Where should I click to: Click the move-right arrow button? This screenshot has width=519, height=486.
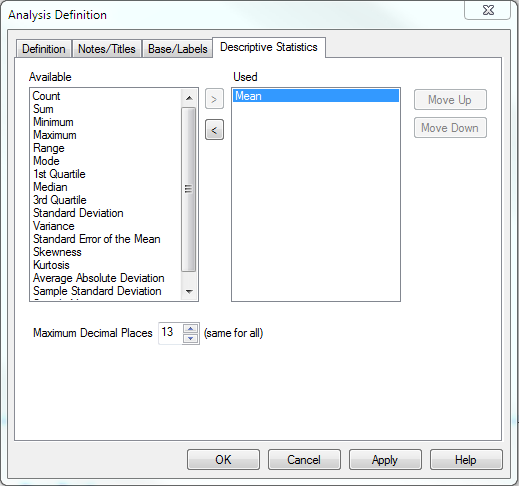[214, 99]
